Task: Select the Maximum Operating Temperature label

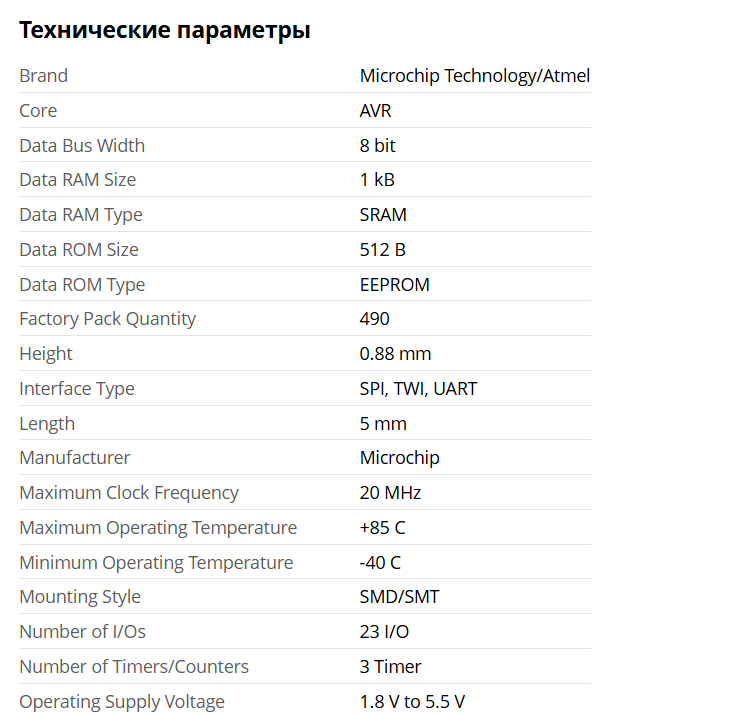Action: [x=158, y=528]
